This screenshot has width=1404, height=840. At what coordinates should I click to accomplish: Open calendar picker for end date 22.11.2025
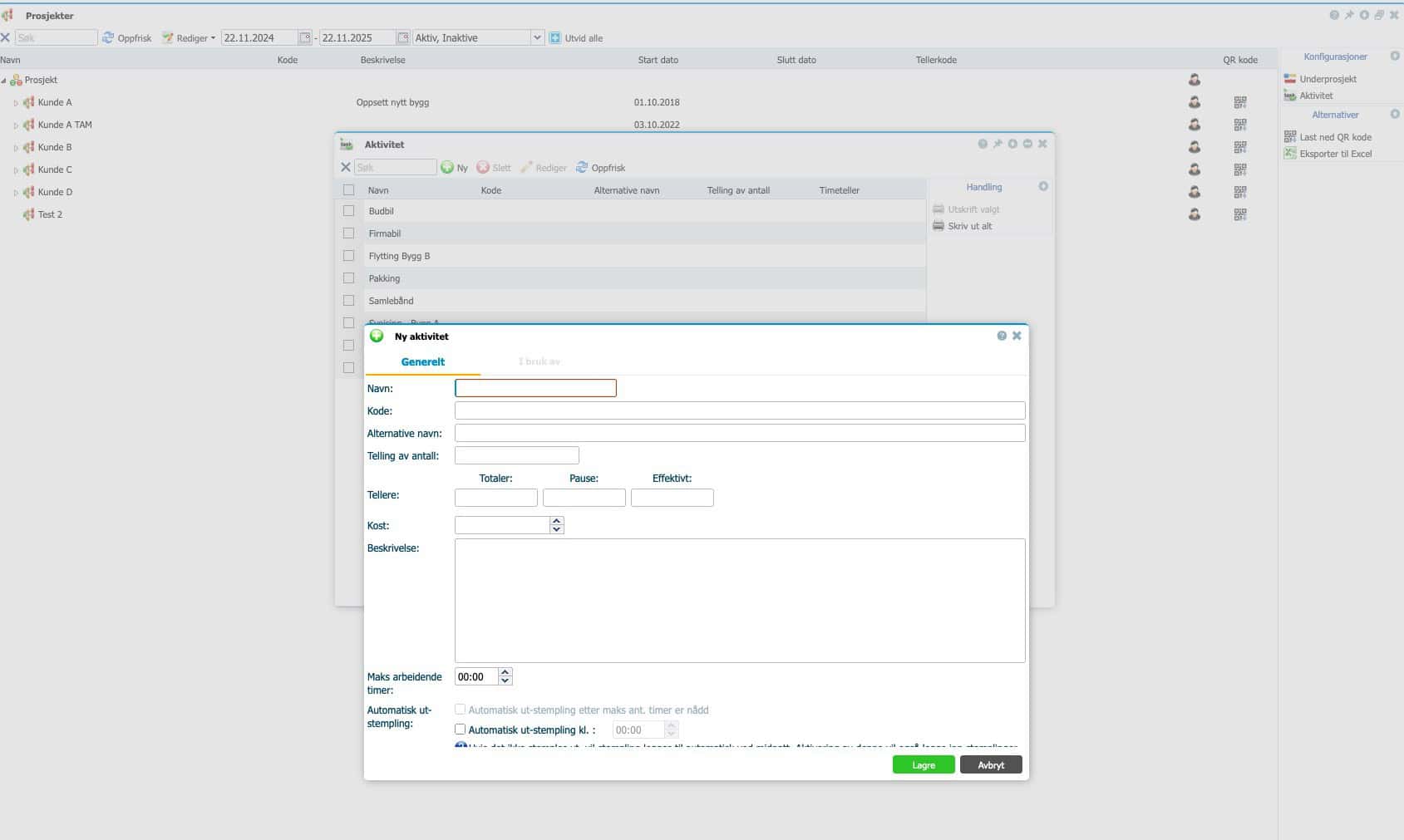point(403,38)
